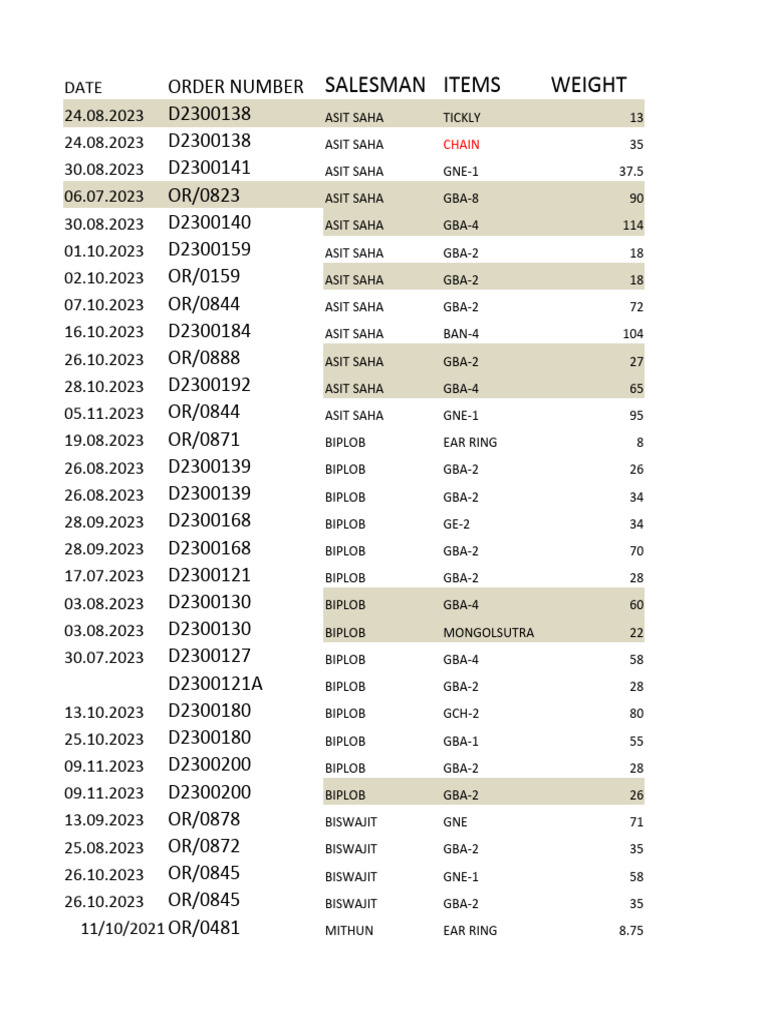Select the BAN-4 item cell

461,334
